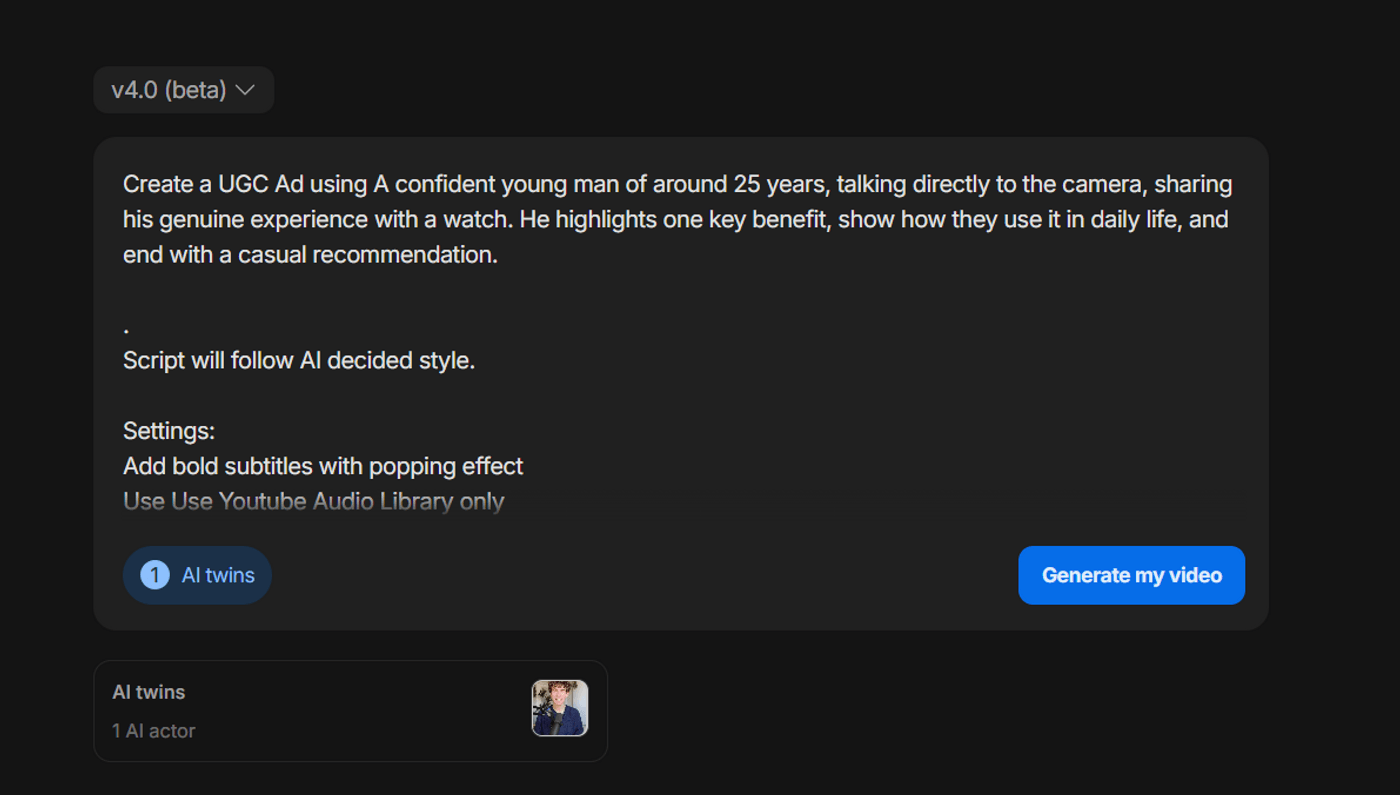Image resolution: width=1400 pixels, height=795 pixels.
Task: Open the v4.0 (beta) version dropdown
Action: (x=183, y=89)
